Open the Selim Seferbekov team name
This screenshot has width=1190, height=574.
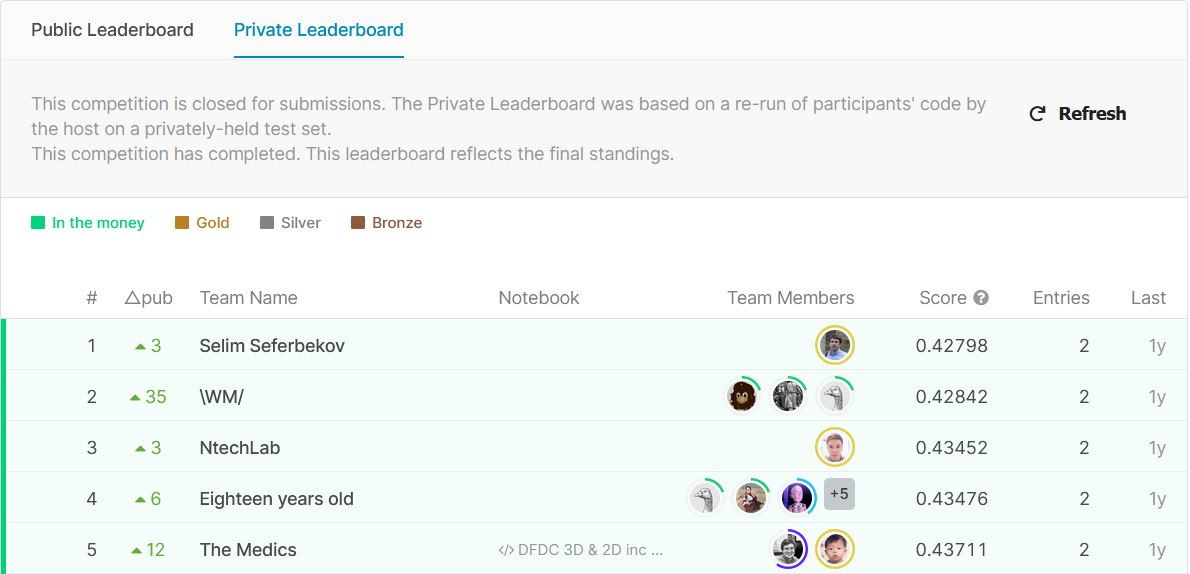[272, 346]
